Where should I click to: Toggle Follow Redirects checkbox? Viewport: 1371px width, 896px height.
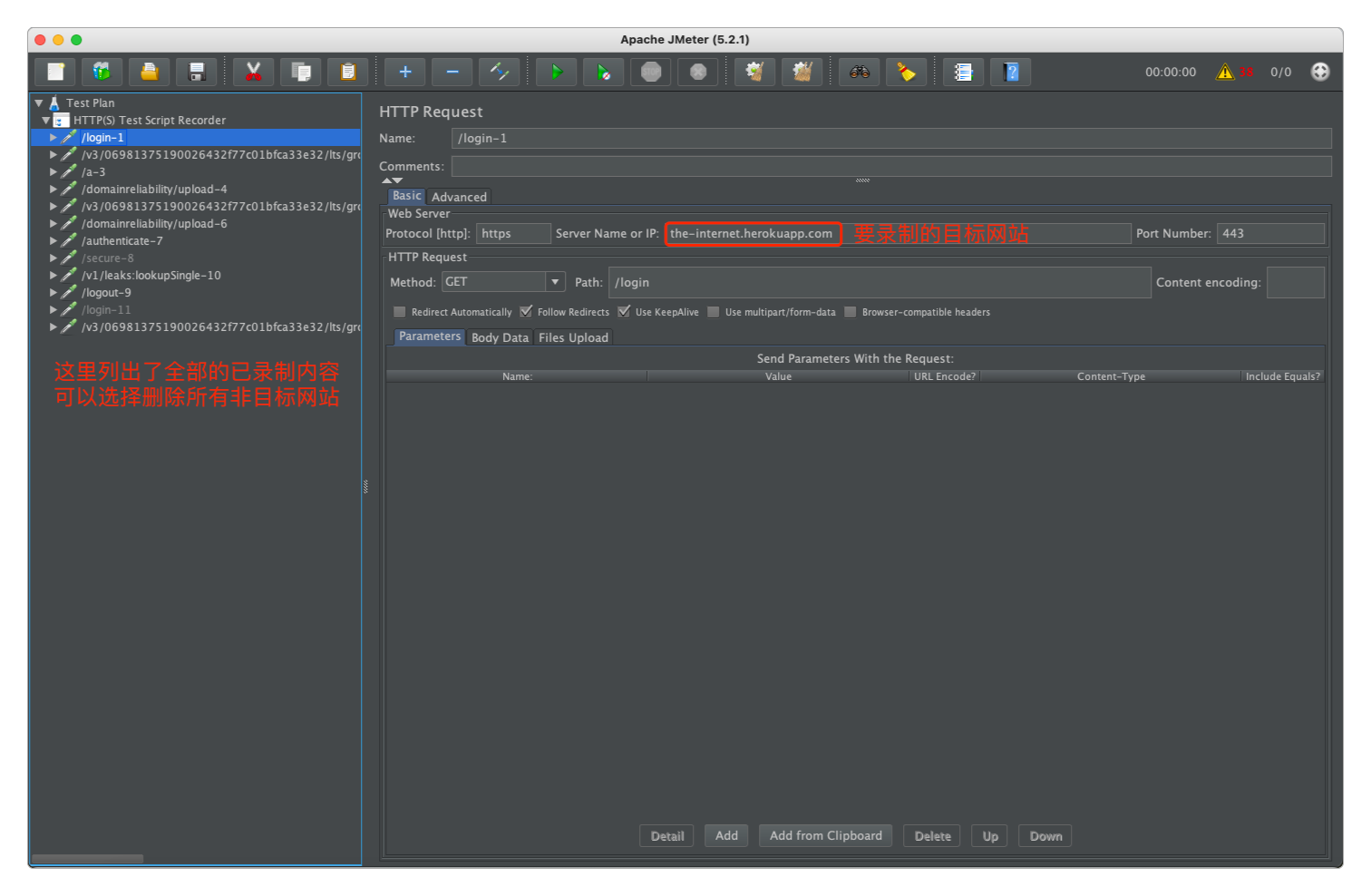[526, 312]
